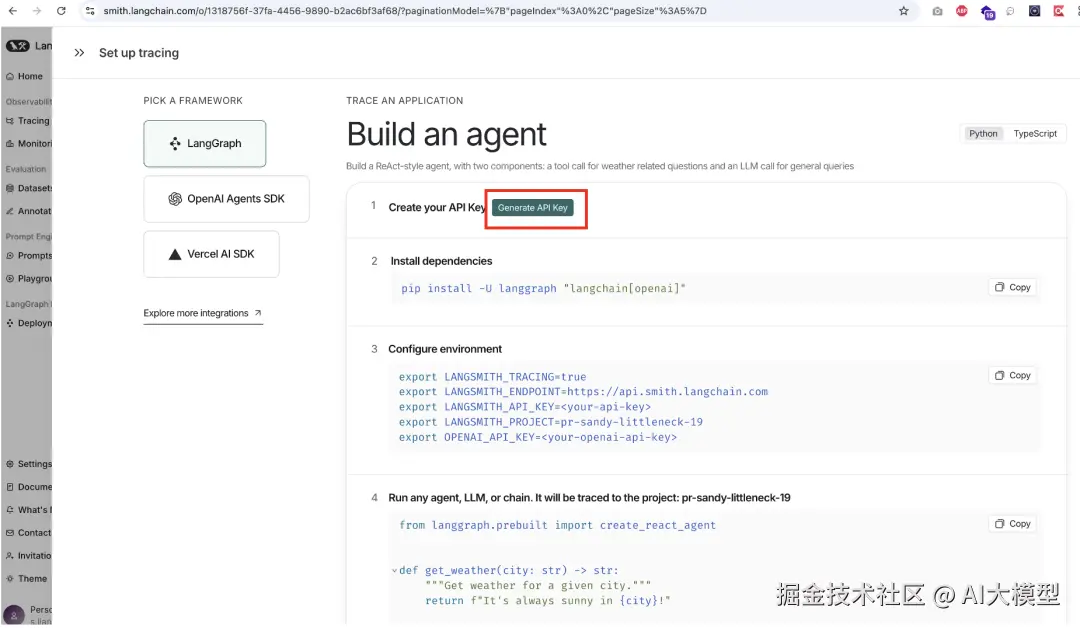
Task: Bookmark this page with star icon
Action: click(904, 11)
